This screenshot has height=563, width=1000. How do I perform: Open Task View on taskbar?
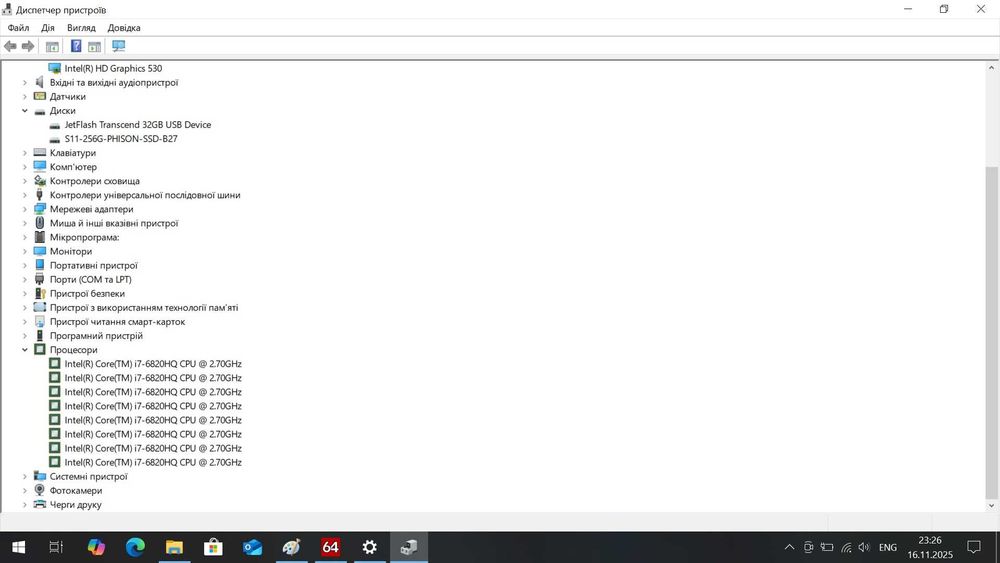click(x=56, y=547)
